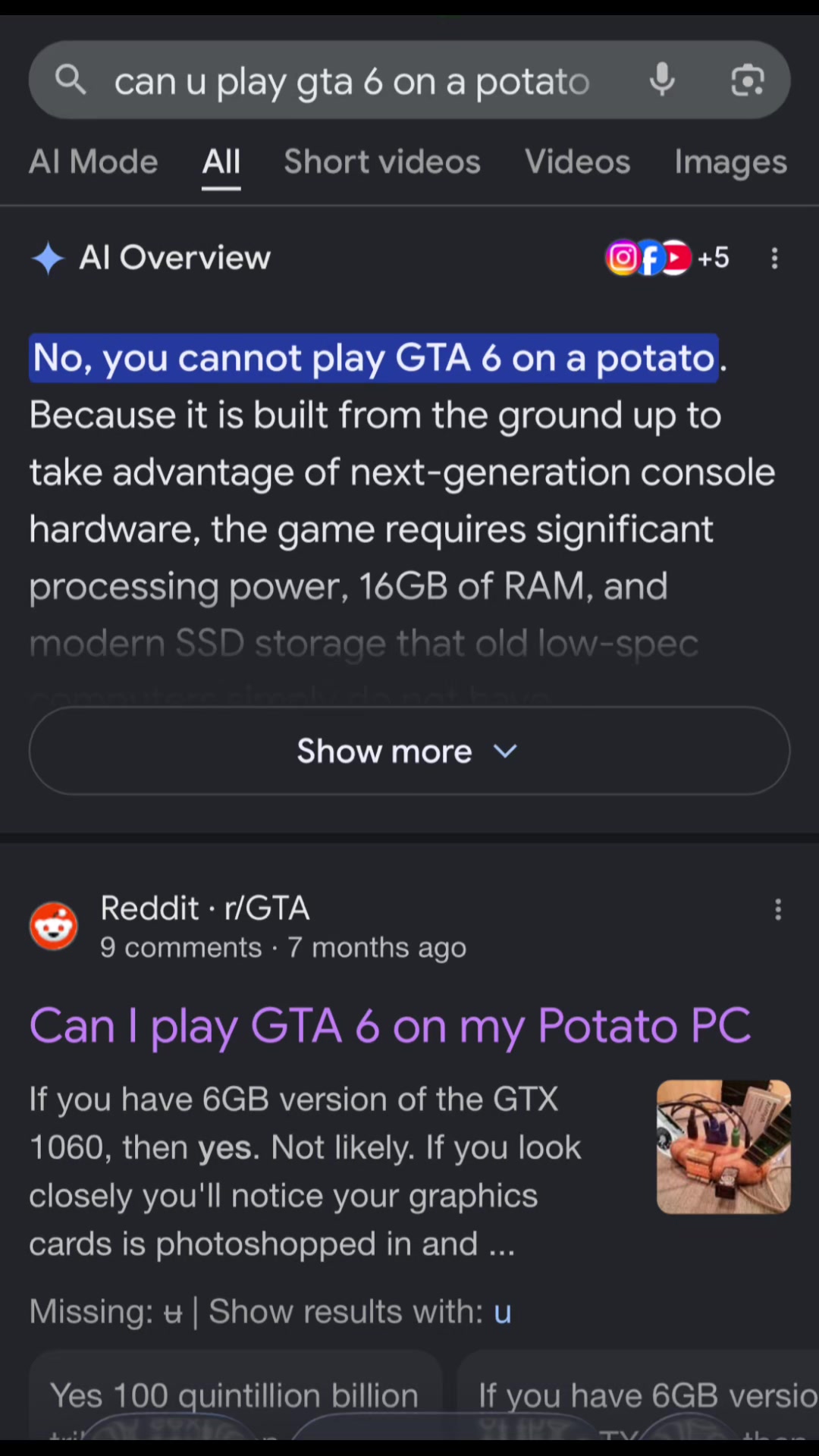This screenshot has height=1456, width=819.
Task: Tap the search magnifier icon
Action: tap(71, 79)
